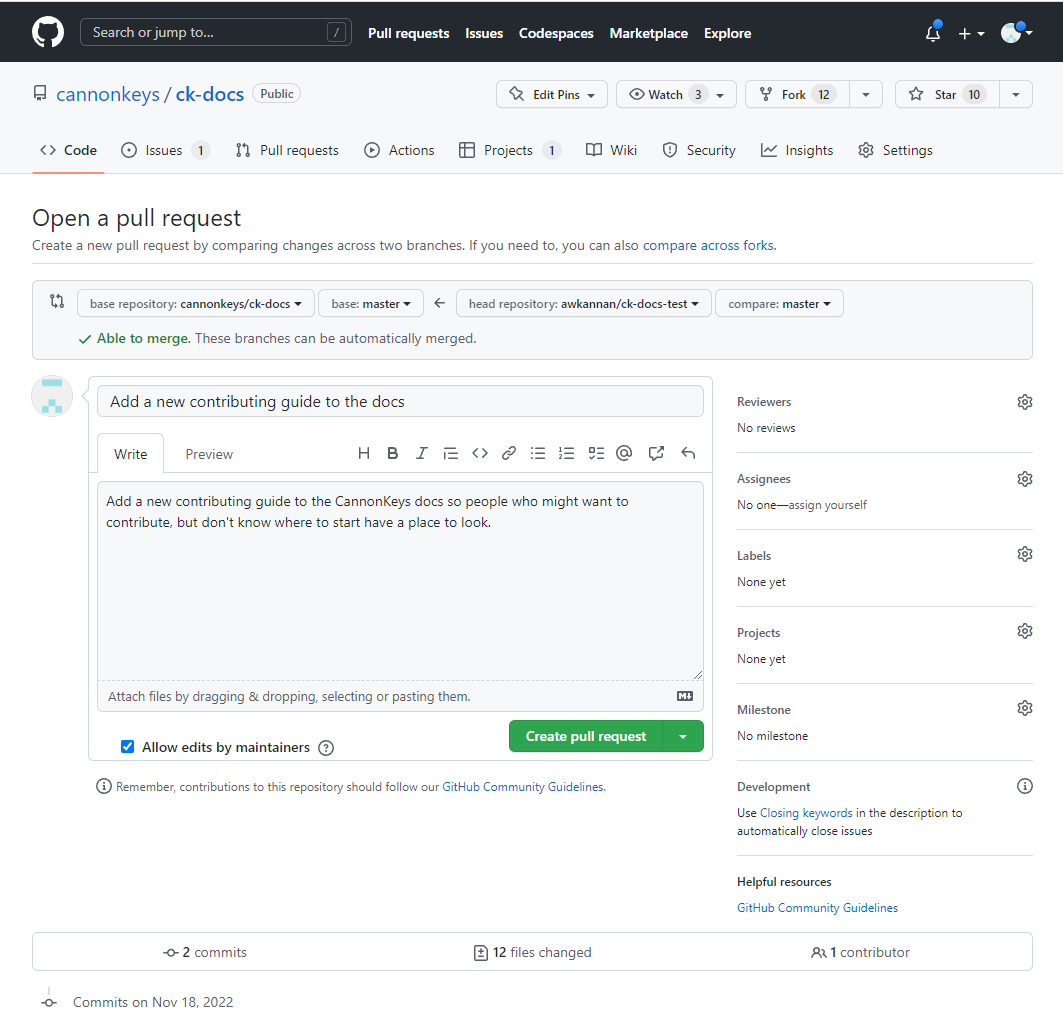Toggle italic text formatting icon
This screenshot has width=1063, height=1010.
pos(422,453)
